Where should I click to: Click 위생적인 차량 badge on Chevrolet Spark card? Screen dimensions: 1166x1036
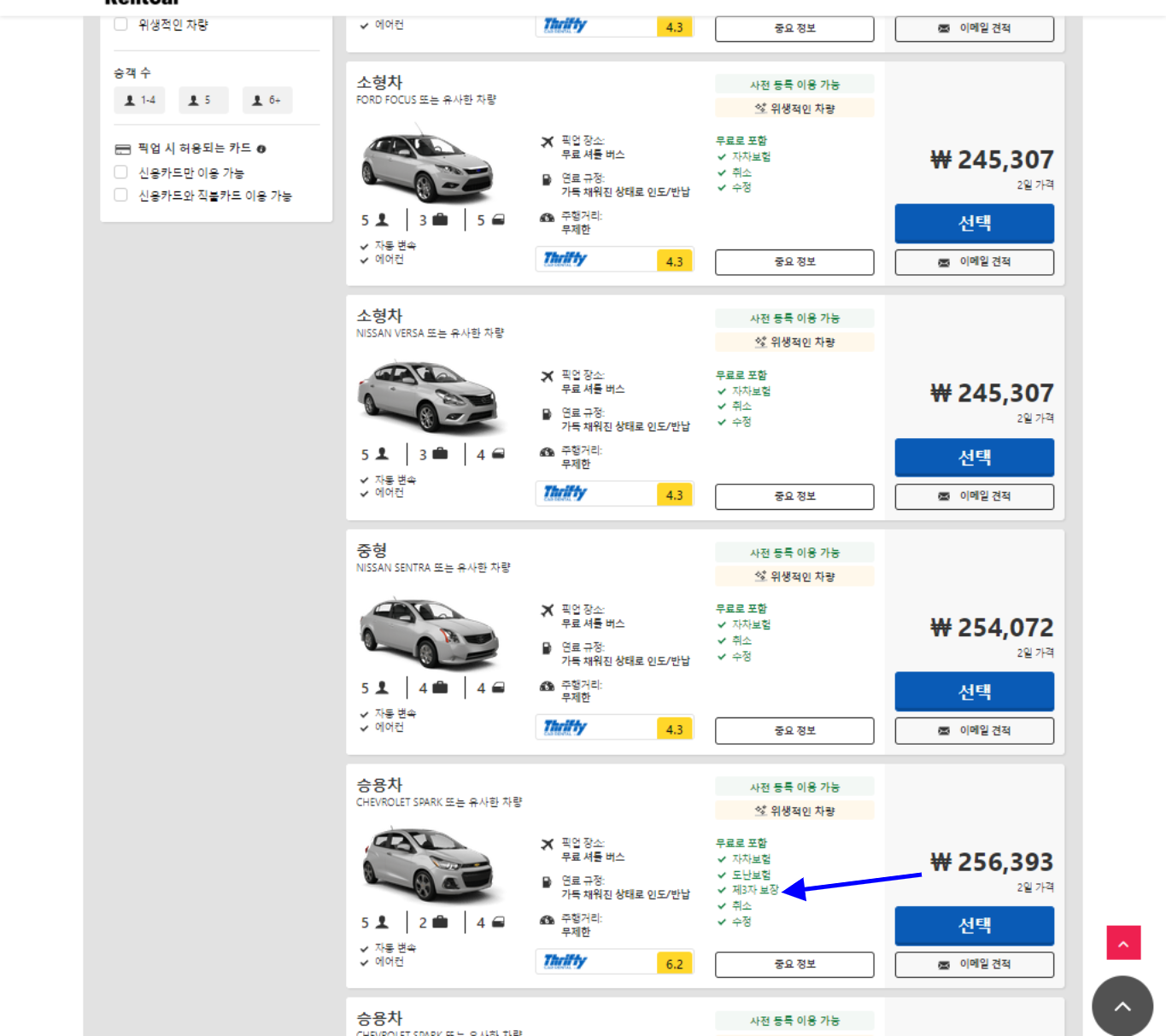point(794,811)
